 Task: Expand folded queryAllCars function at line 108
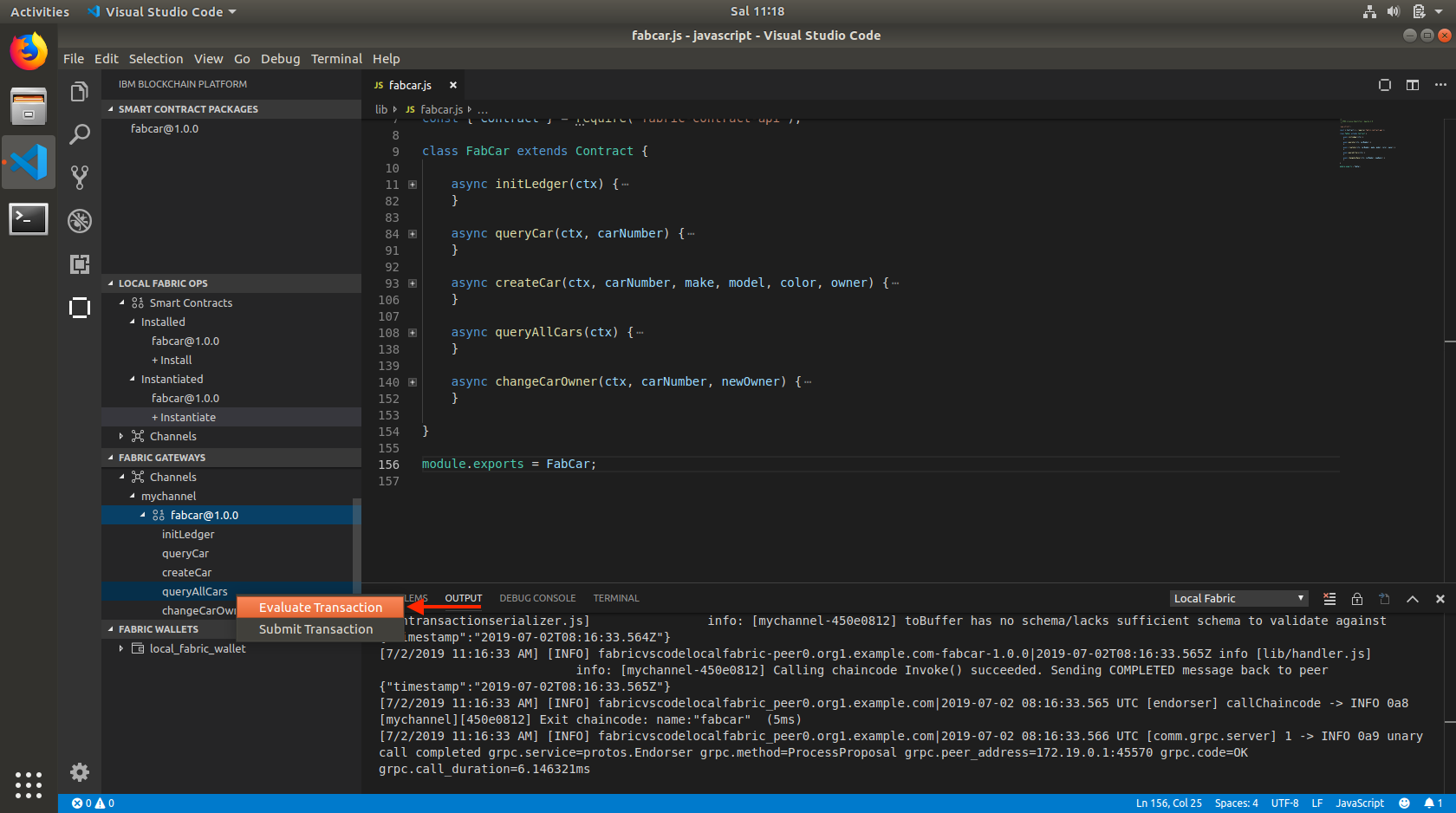click(413, 333)
